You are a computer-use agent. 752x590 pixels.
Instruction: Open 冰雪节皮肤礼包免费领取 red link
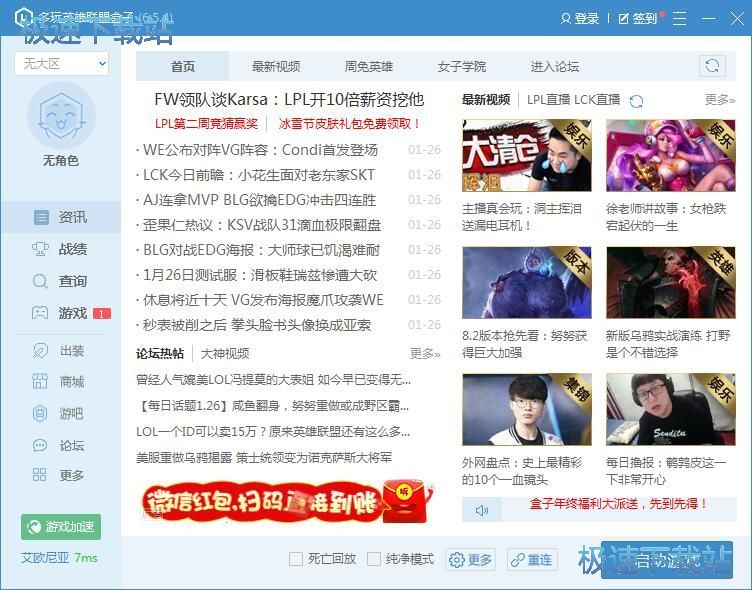tap(350, 124)
